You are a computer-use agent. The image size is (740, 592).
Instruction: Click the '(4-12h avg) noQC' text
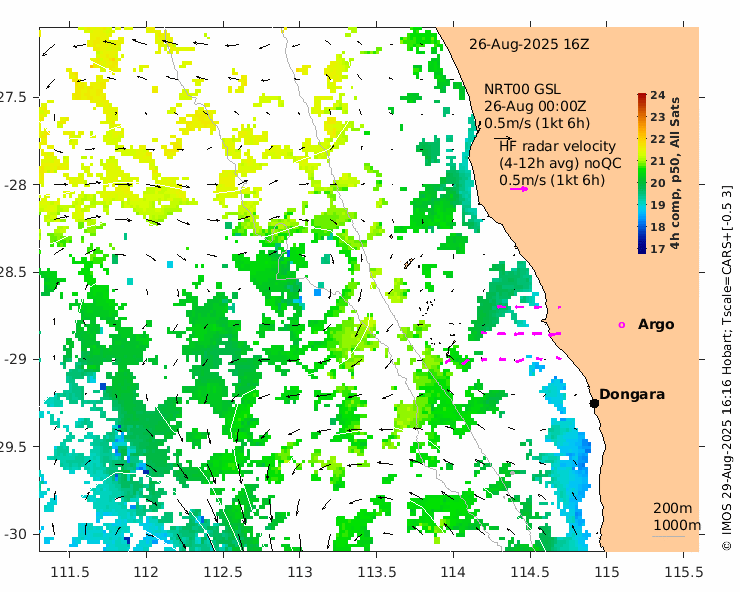click(x=560, y=163)
